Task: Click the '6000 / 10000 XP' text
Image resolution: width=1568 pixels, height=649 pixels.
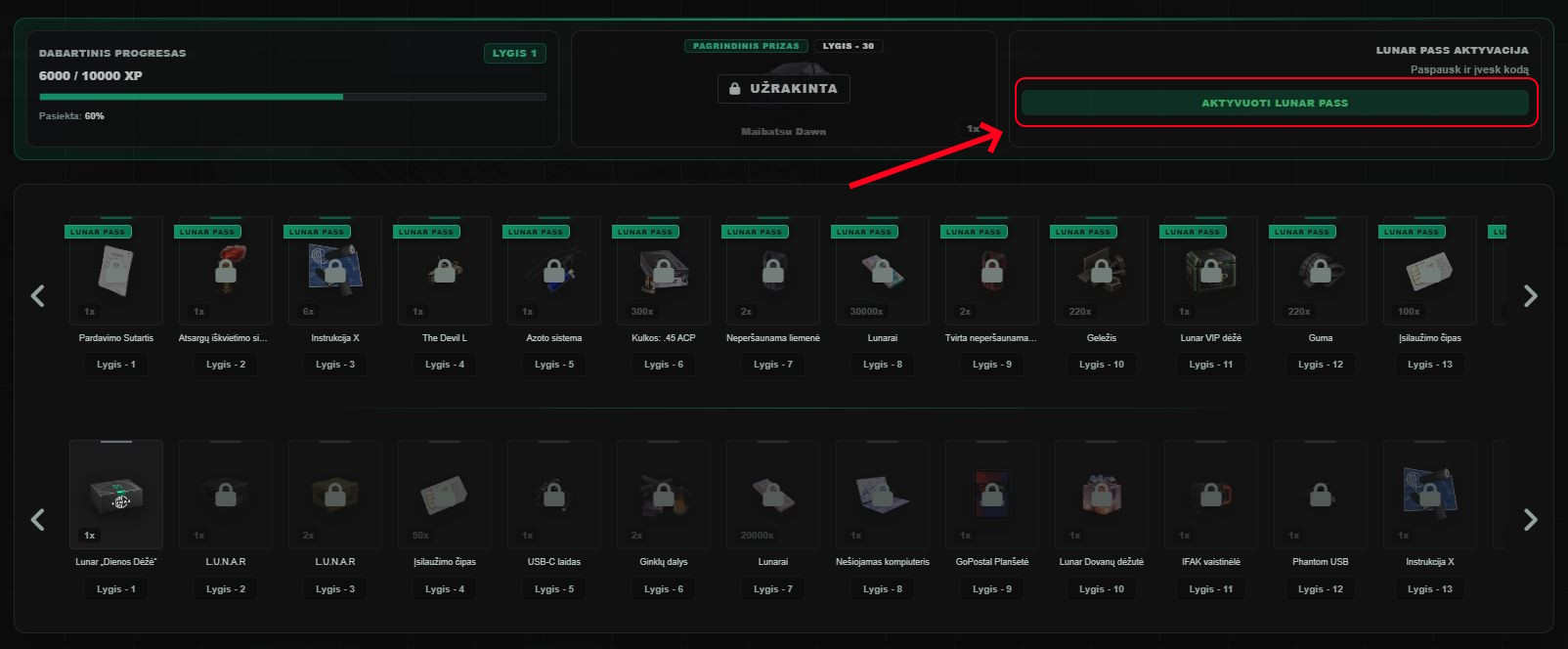Action: pyautogui.click(x=91, y=75)
